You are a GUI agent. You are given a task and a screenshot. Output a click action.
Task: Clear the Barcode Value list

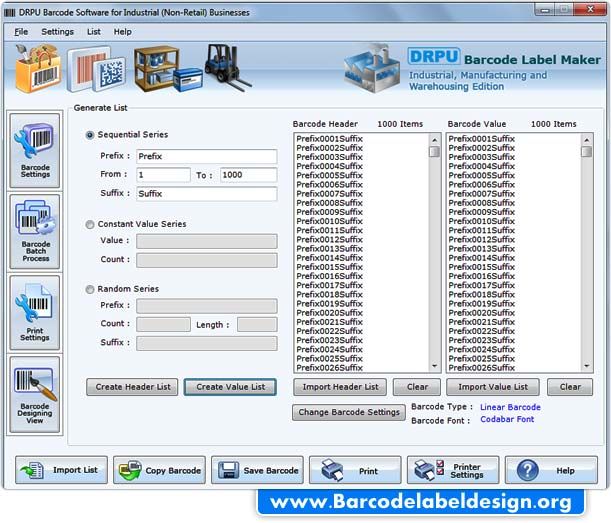tap(570, 387)
